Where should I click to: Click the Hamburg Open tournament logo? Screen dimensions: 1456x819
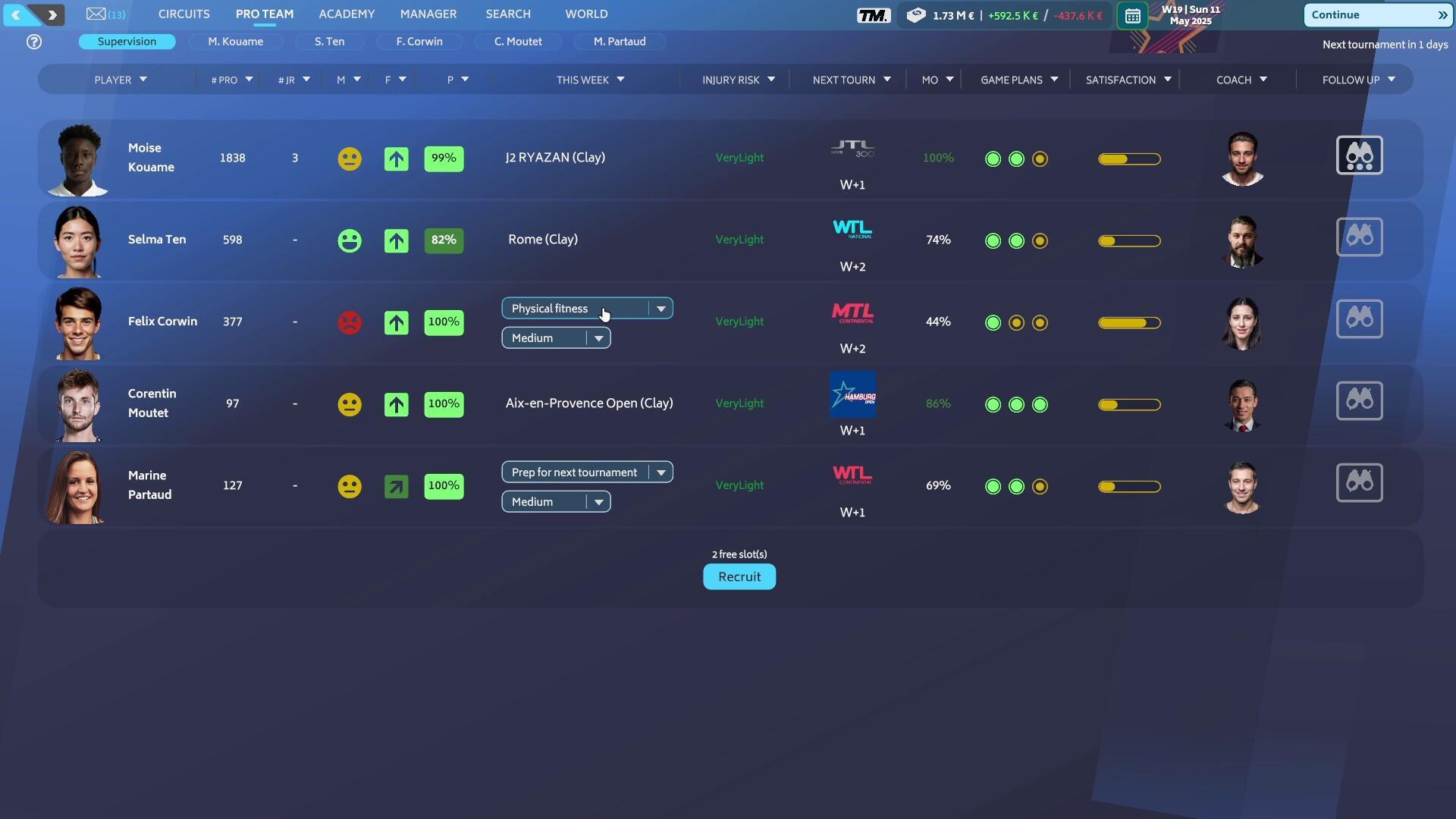(852, 394)
